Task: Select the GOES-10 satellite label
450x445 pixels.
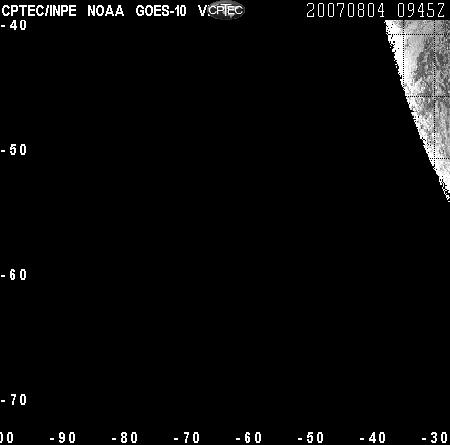Action: (161, 11)
